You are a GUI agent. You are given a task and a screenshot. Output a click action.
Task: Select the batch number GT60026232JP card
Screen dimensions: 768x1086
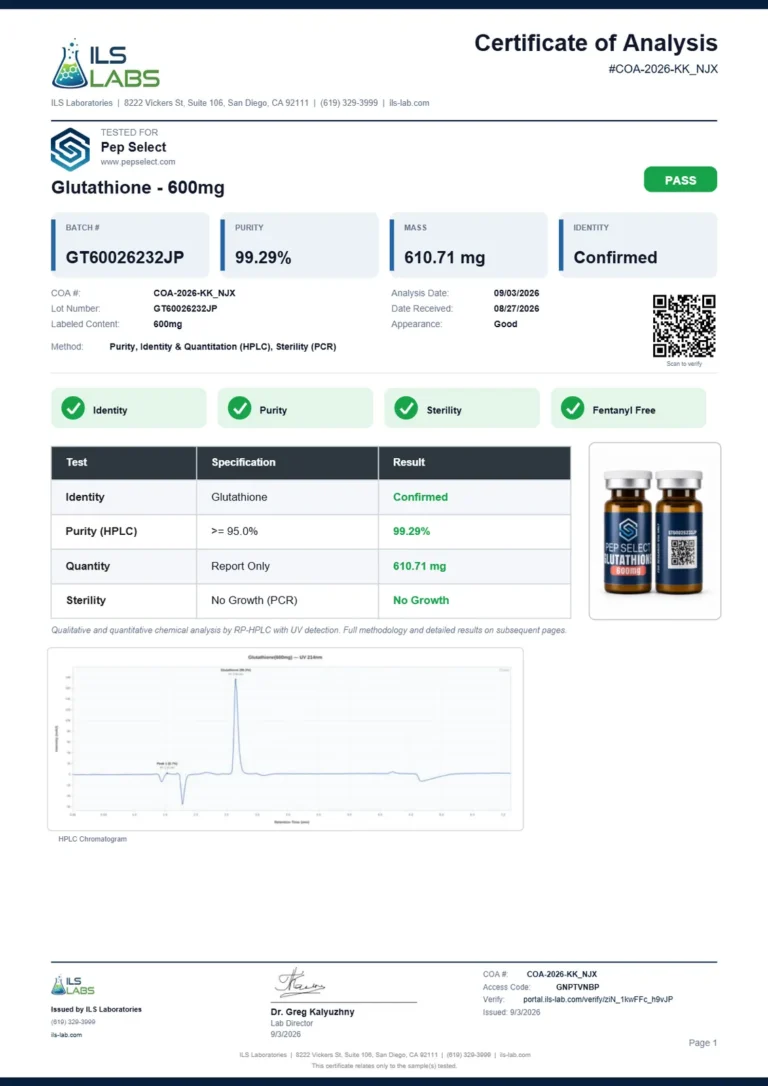[x=130, y=245]
